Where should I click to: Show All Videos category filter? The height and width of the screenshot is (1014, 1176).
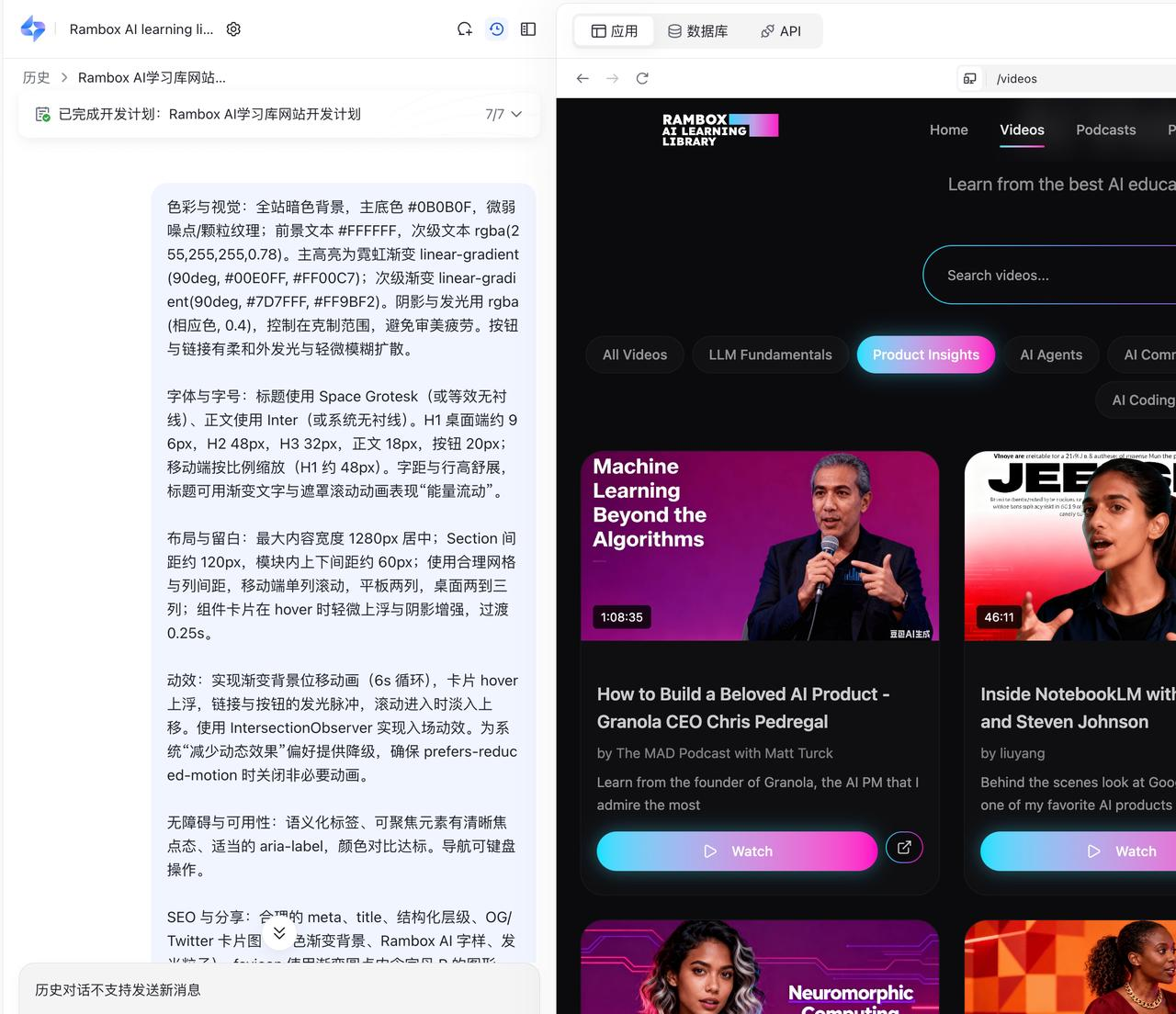click(635, 355)
